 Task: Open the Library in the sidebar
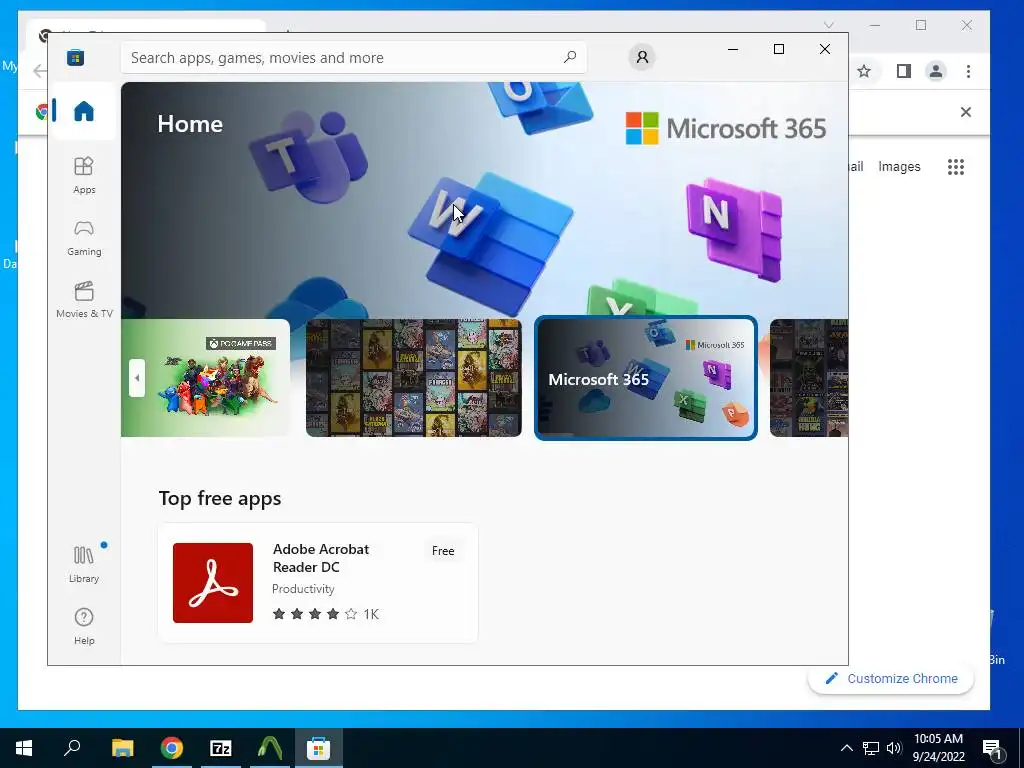click(84, 564)
